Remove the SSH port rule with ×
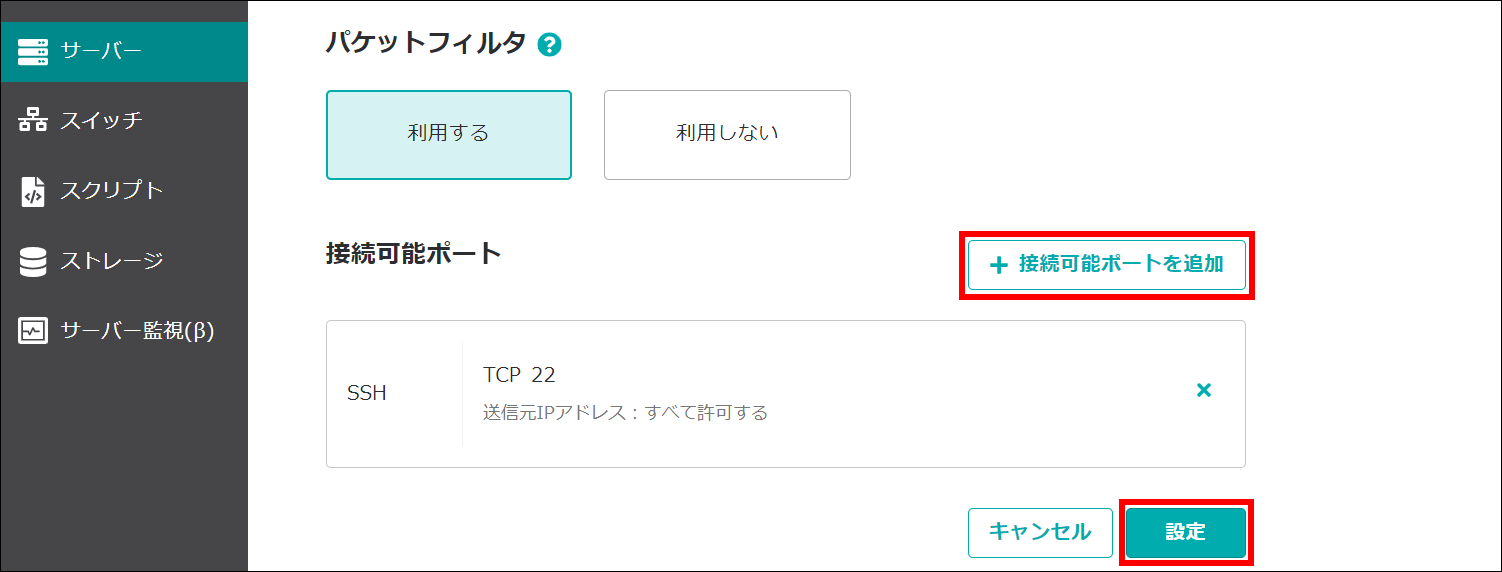 [1204, 391]
